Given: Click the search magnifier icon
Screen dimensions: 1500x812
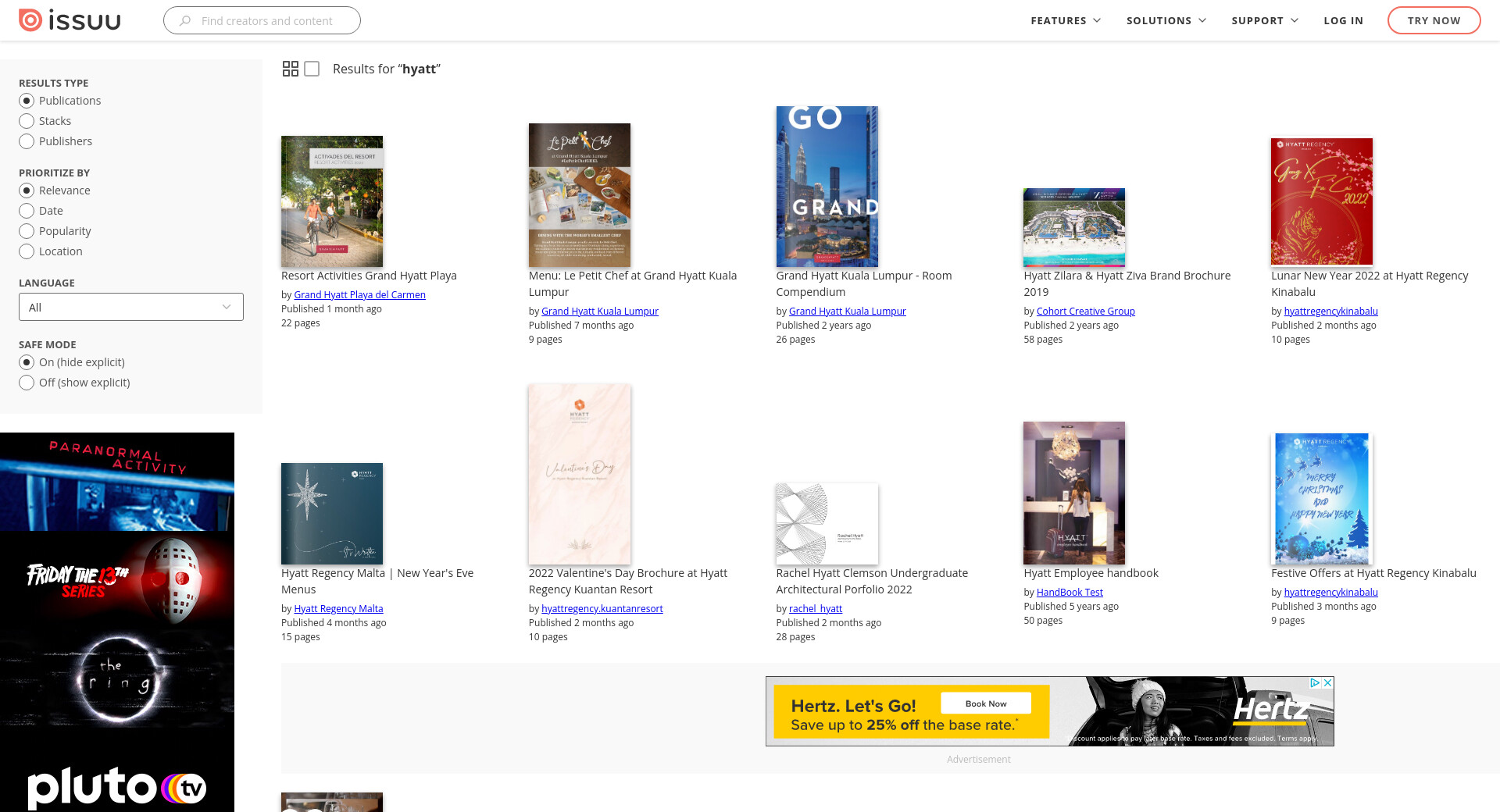Looking at the screenshot, I should [185, 21].
